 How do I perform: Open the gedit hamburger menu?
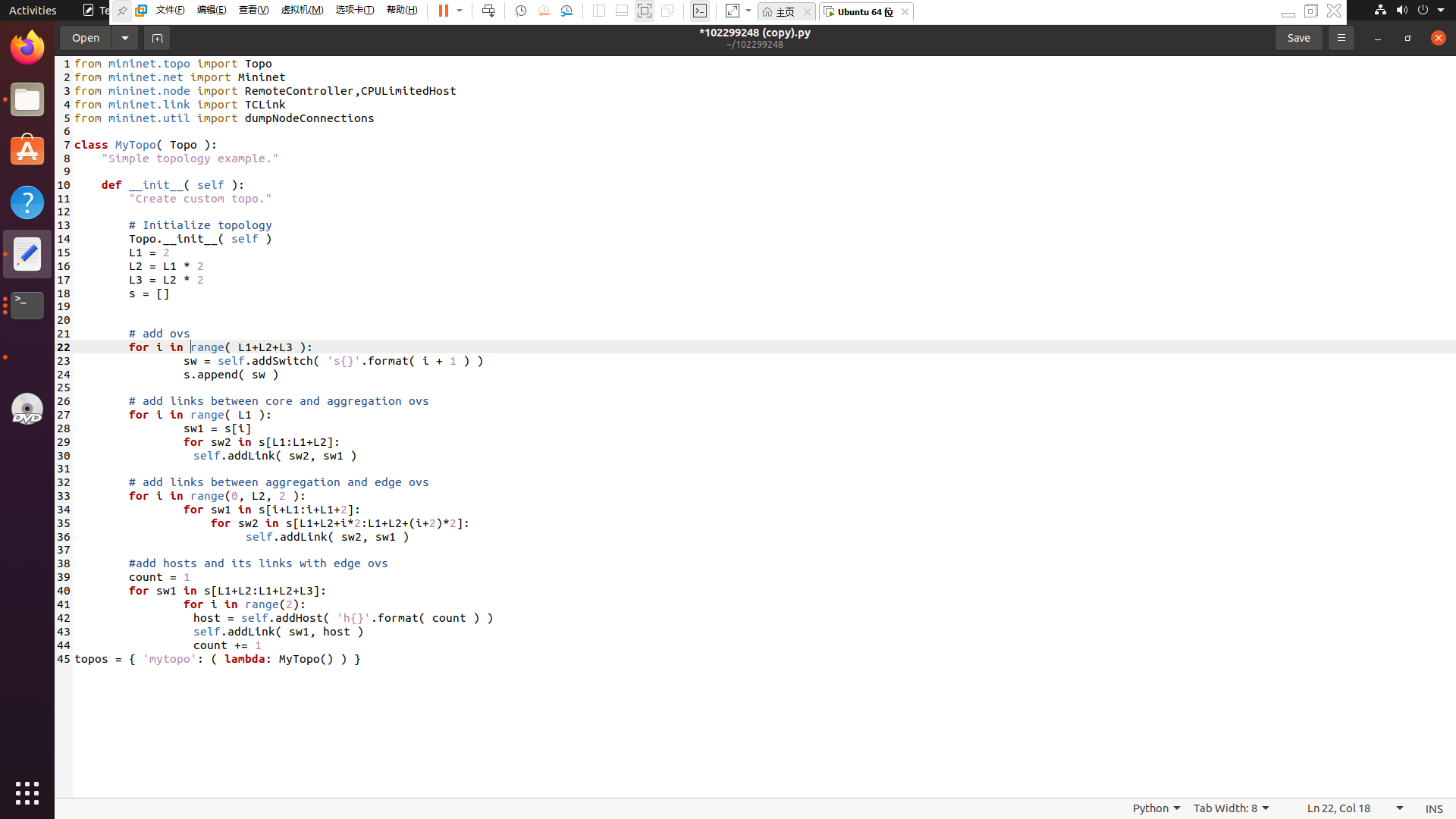click(x=1341, y=38)
